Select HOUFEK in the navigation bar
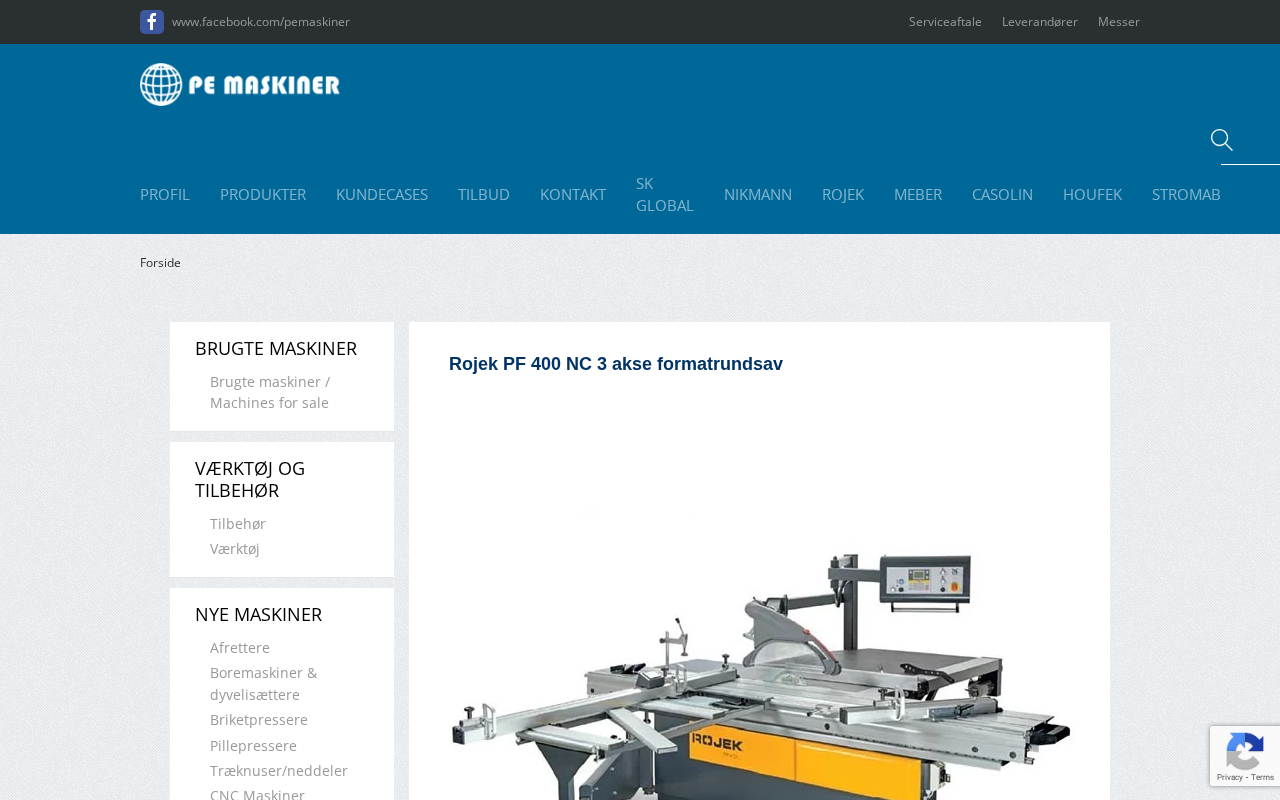Viewport: 1280px width, 800px height. coord(1092,194)
